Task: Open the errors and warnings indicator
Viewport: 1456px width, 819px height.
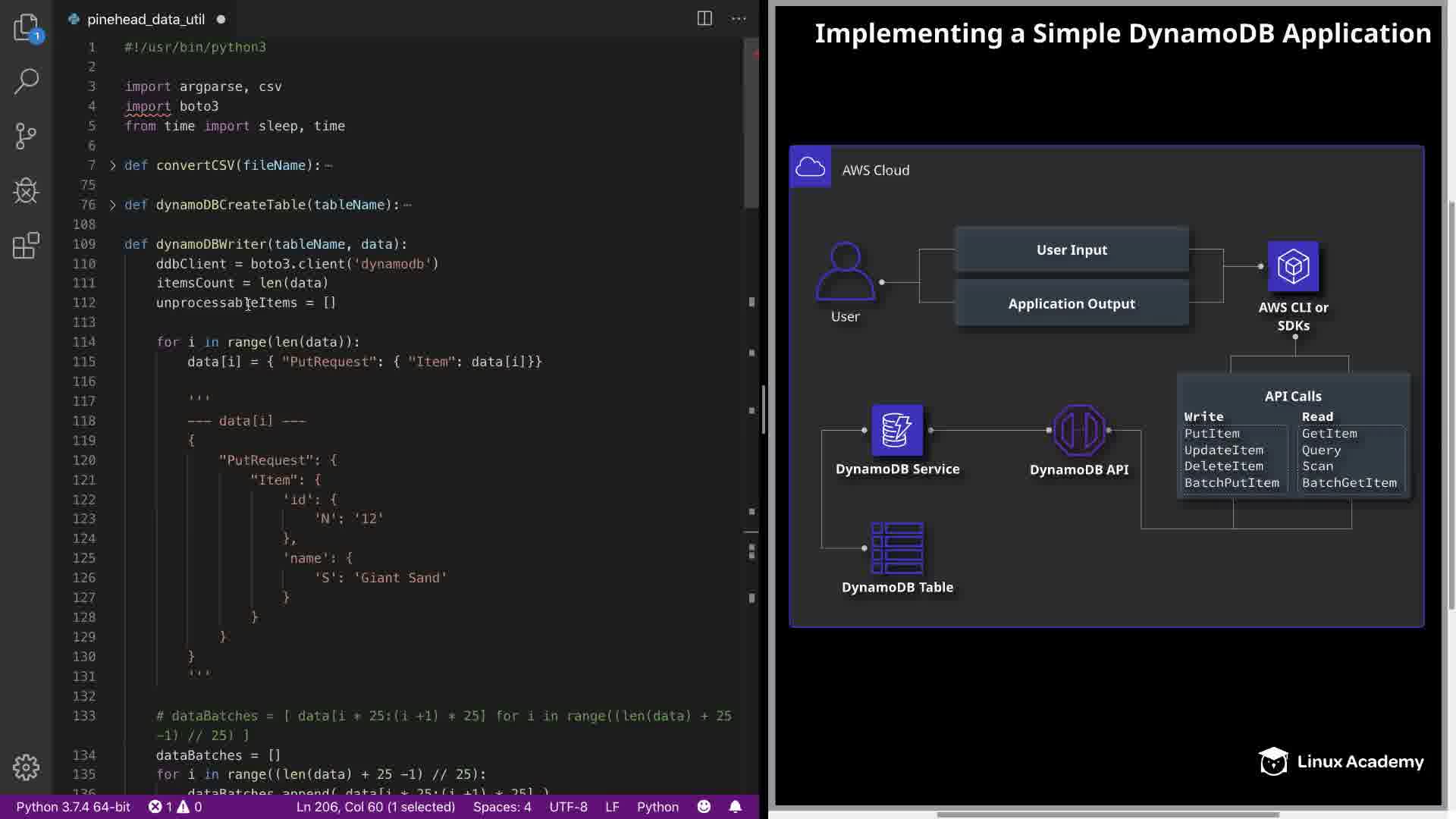Action: pos(175,807)
